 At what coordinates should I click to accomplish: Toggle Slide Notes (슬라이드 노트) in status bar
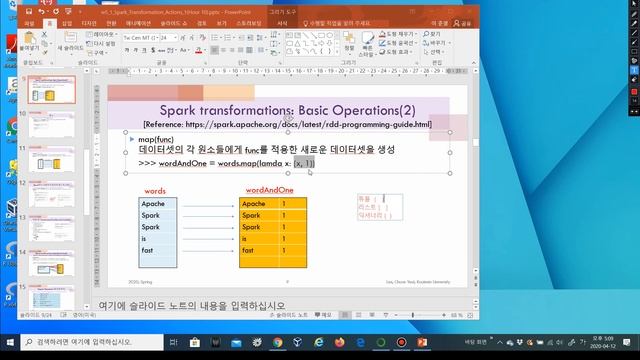coord(289,315)
